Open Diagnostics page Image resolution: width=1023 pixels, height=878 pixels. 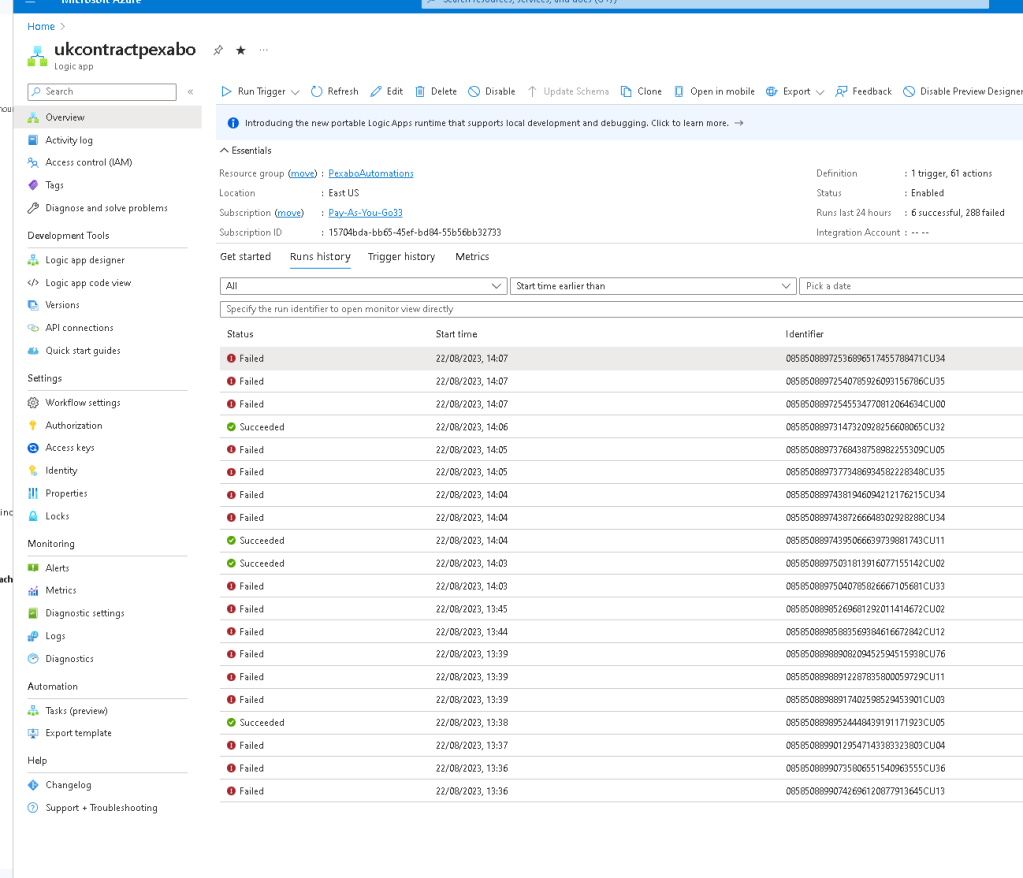click(69, 659)
